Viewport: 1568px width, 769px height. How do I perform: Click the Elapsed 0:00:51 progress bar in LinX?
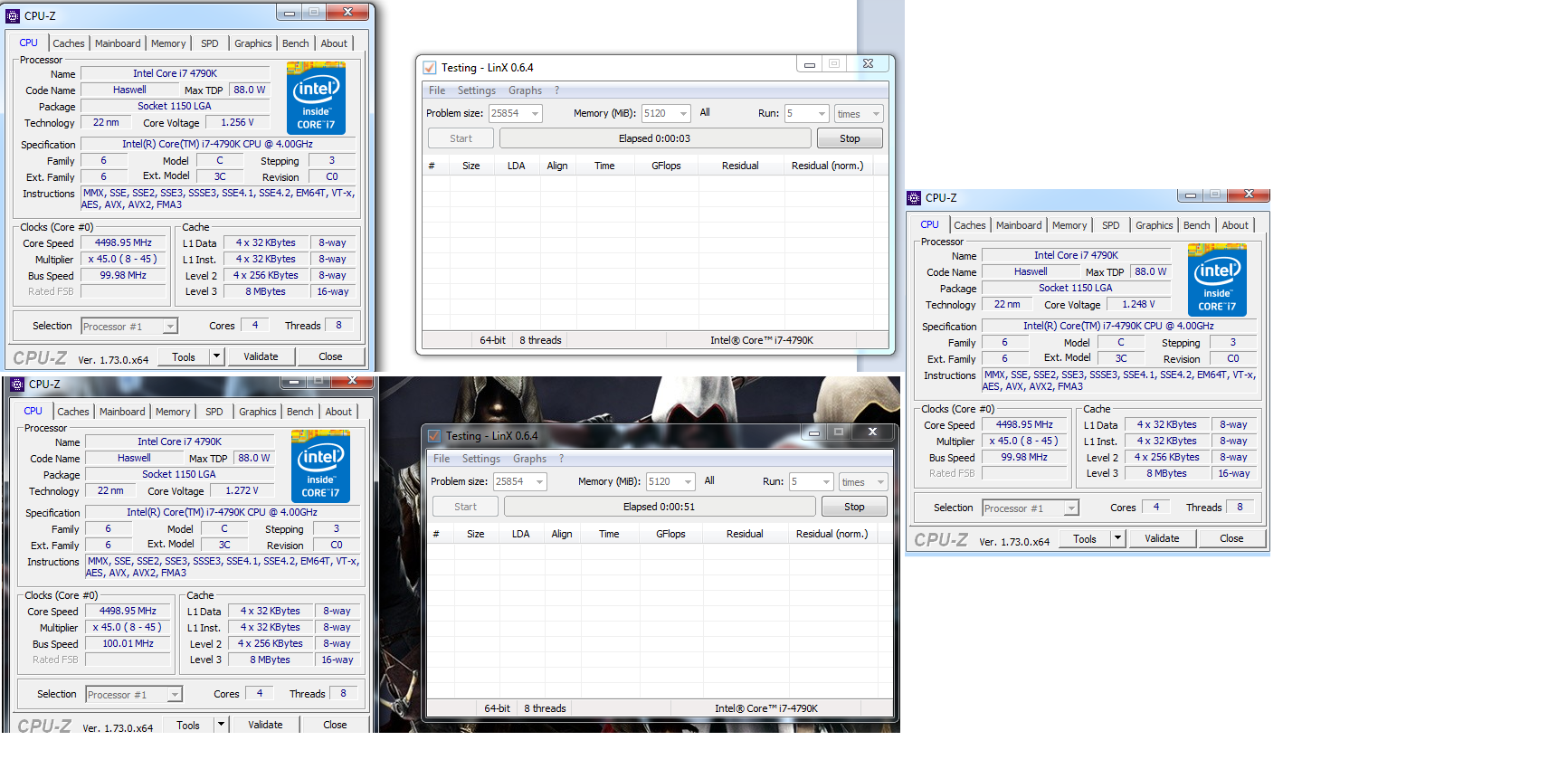(660, 507)
